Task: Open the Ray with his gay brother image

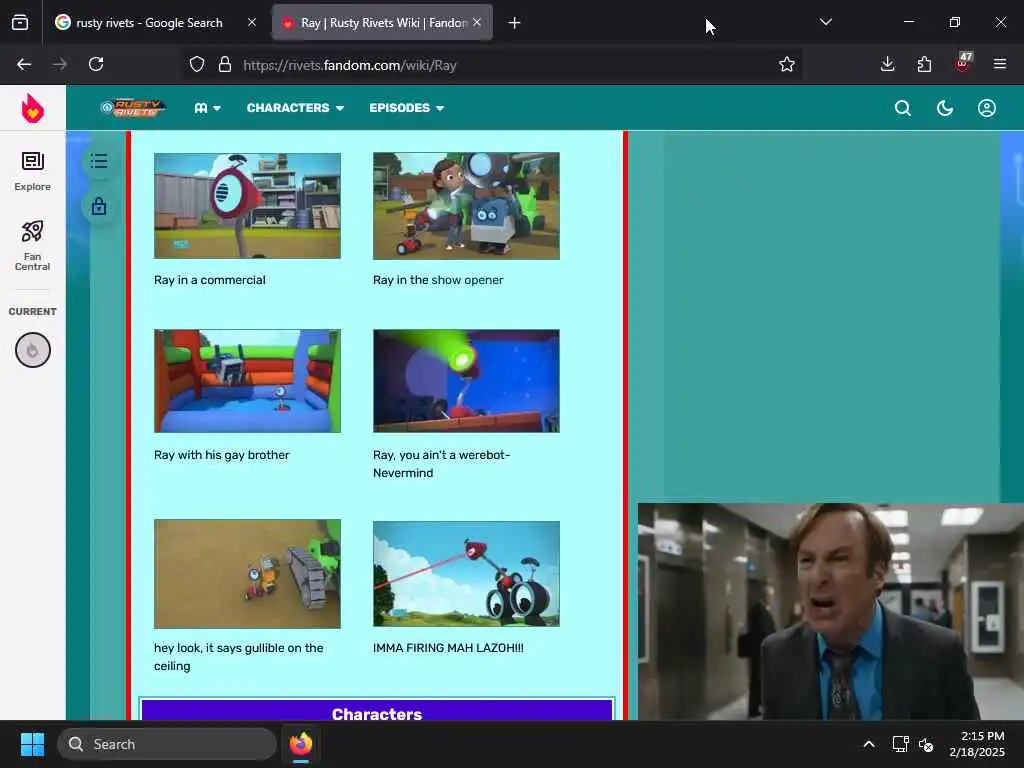Action: (247, 381)
